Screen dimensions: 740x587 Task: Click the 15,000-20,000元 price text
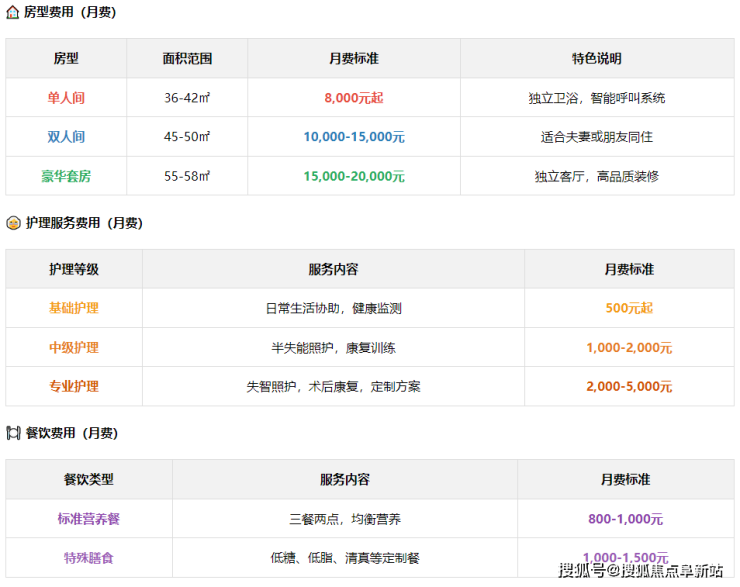(x=353, y=176)
